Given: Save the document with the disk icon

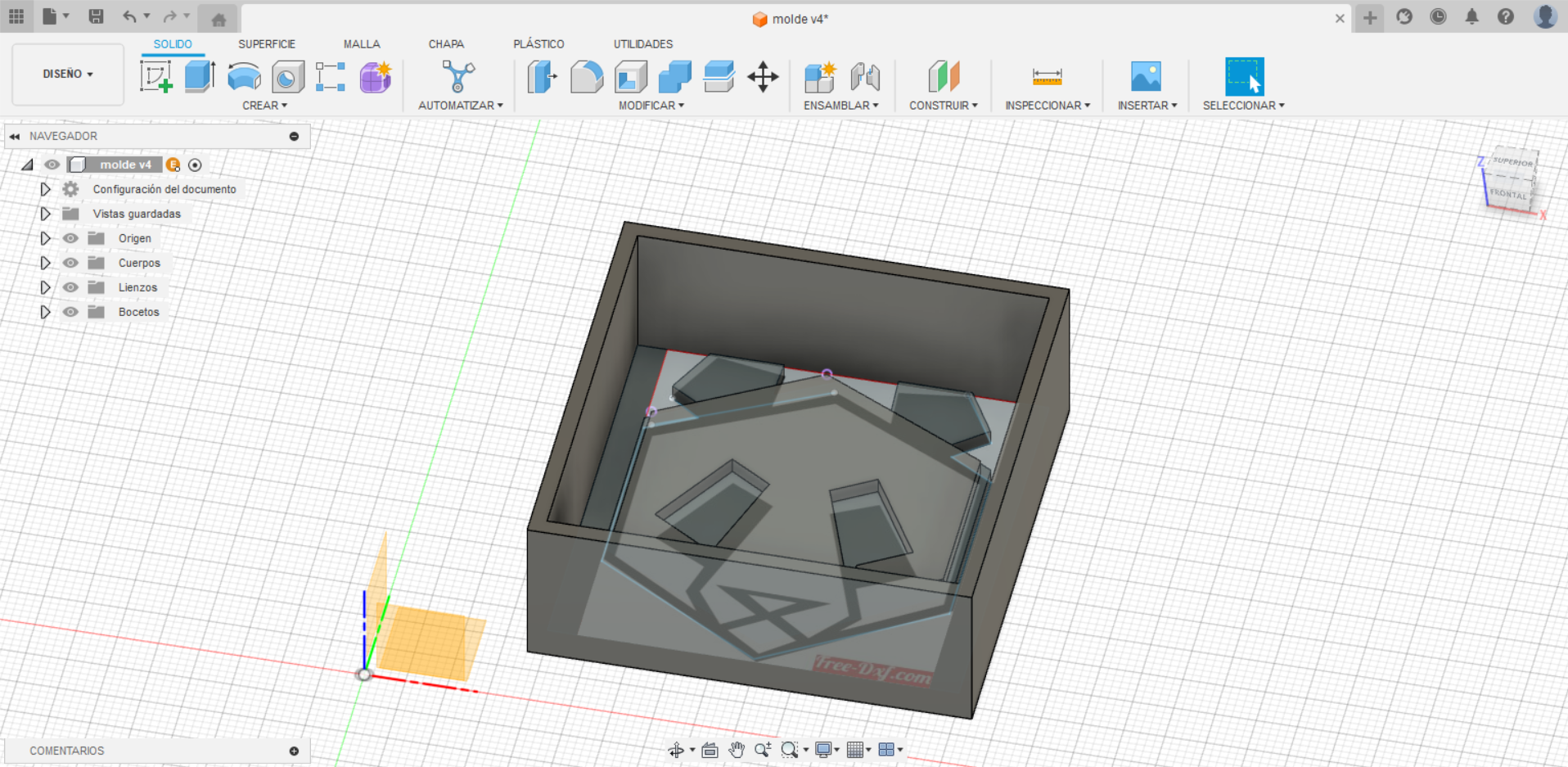Looking at the screenshot, I should tap(96, 16).
